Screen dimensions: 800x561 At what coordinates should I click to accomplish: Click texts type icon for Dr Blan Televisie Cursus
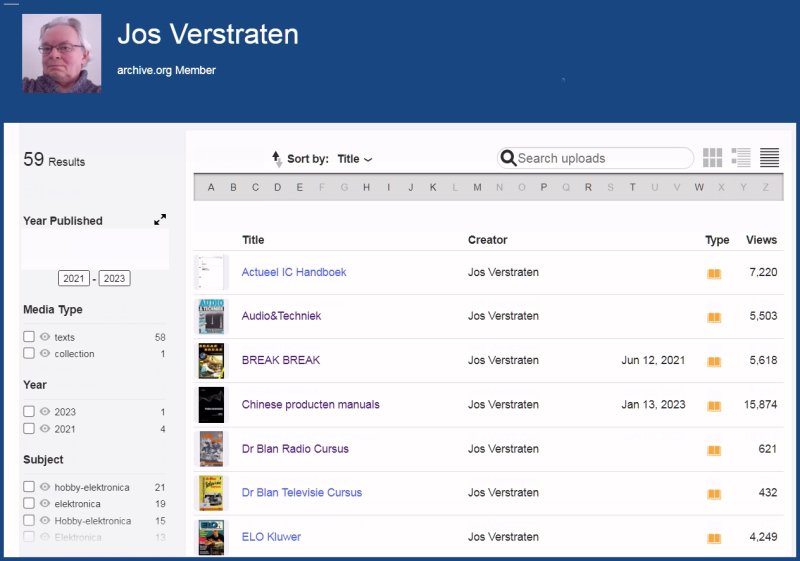click(714, 494)
